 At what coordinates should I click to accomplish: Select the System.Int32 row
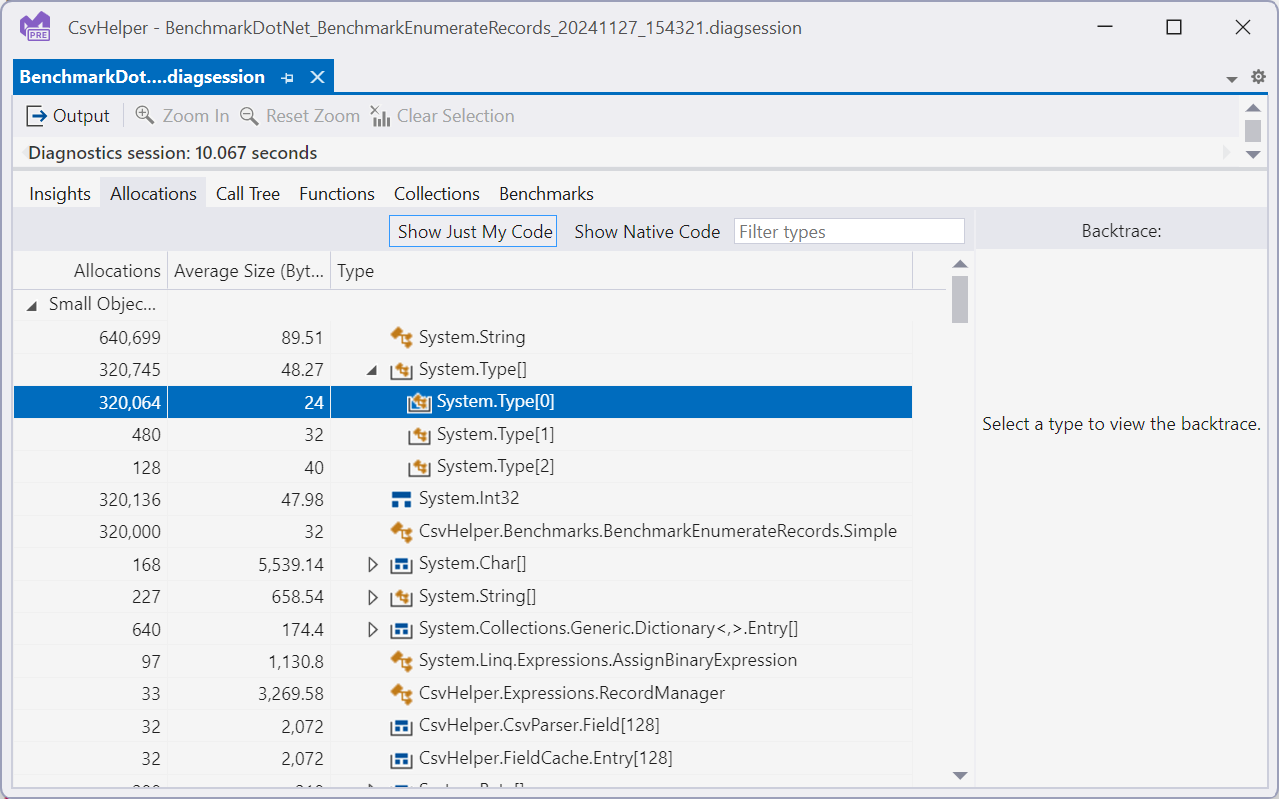click(463, 499)
